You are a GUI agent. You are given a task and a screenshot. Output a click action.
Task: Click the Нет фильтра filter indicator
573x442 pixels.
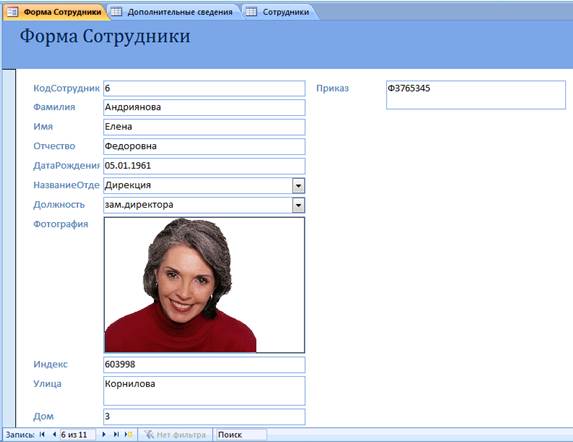click(175, 435)
